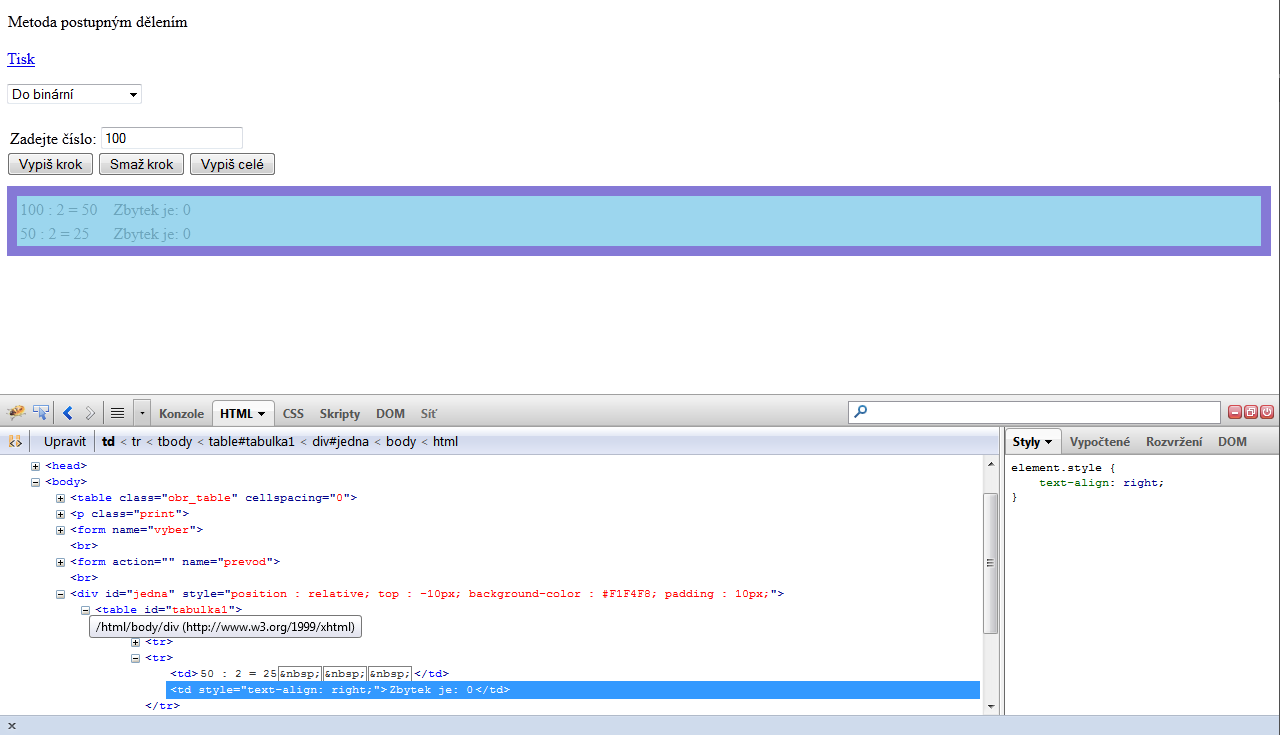1280x735 pixels.
Task: Select the table#tabulka1 breadcrumb
Action: pos(251,441)
